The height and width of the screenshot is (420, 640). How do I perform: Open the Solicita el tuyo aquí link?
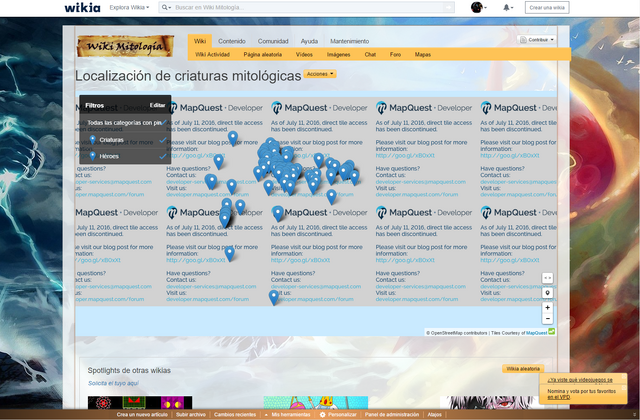click(113, 383)
